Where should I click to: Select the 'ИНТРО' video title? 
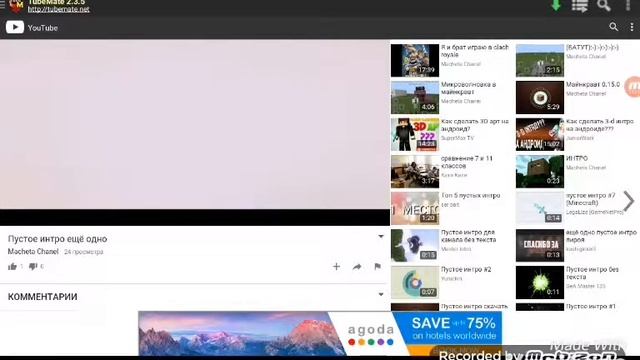point(577,158)
